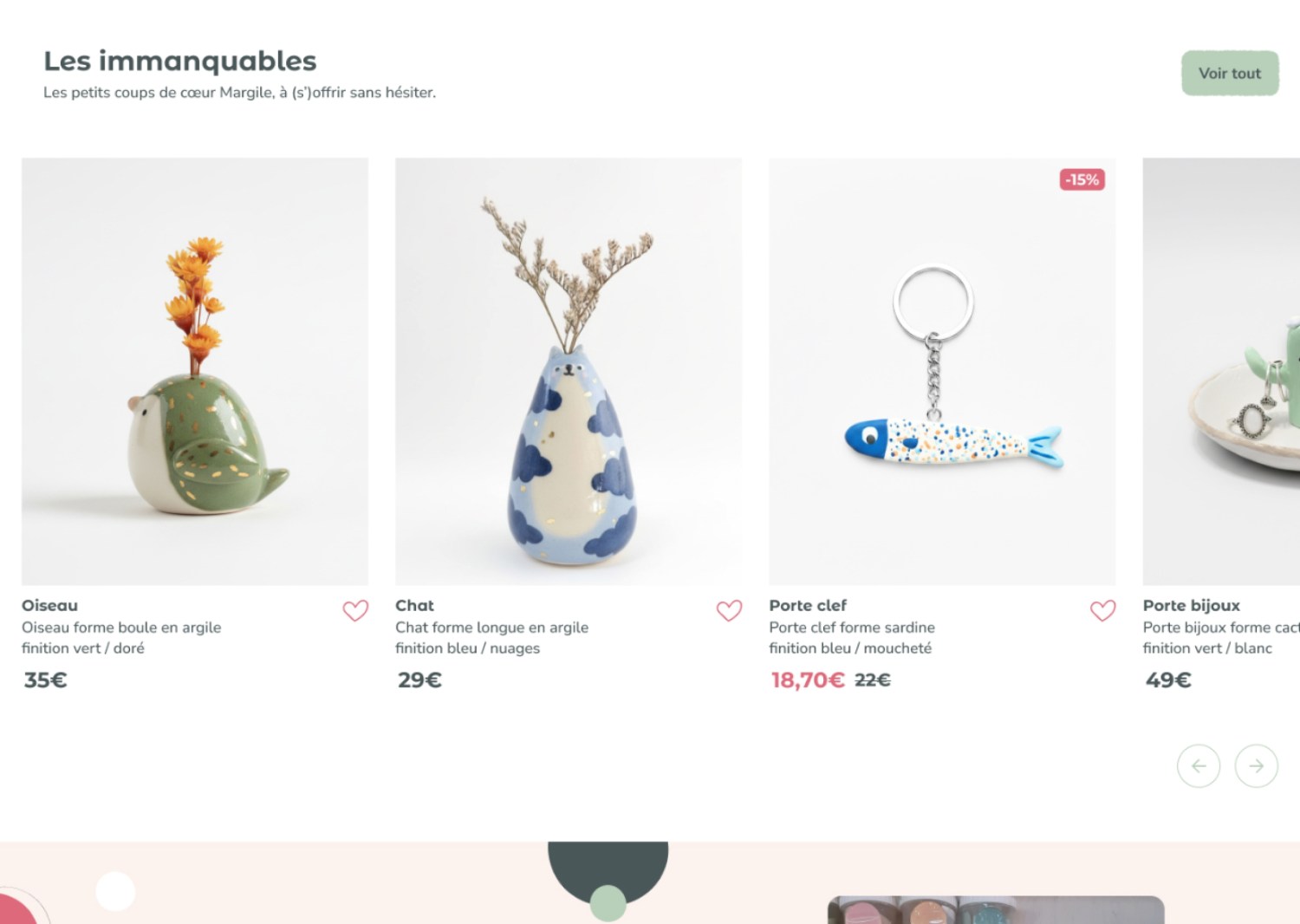Screen dimensions: 1300x924
Task: Toggle the heart icon for the Chat vase
Action: 729,611
